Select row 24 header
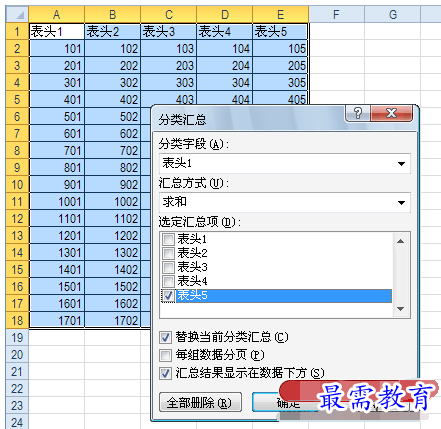Screen dimensions: 441x429 click(x=17, y=422)
